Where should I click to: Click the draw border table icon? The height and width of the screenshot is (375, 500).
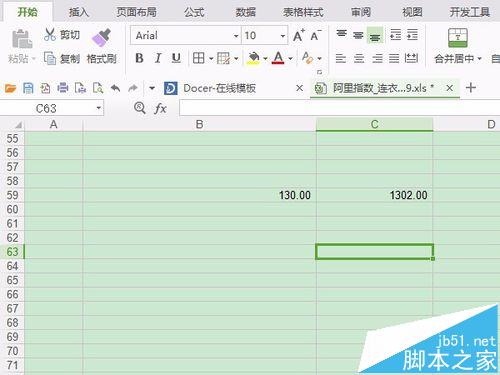point(223,58)
